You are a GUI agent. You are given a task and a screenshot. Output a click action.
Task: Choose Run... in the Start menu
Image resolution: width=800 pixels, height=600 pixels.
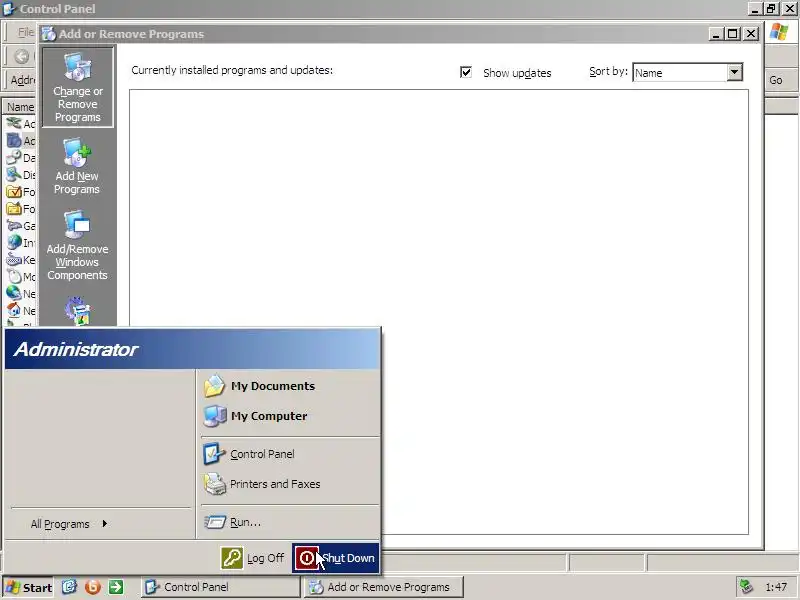coord(290,522)
